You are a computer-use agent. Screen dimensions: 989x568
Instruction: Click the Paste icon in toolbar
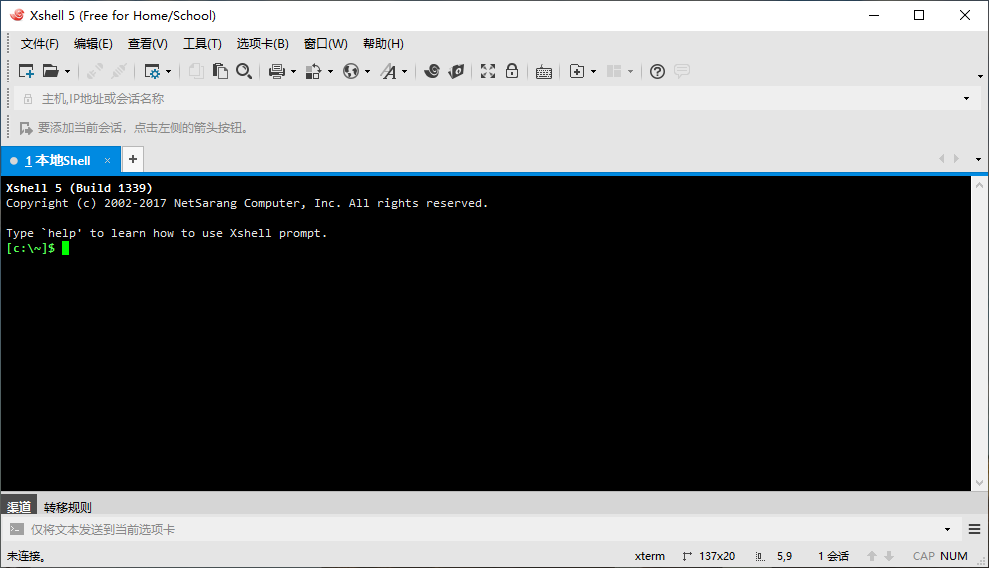tap(220, 71)
